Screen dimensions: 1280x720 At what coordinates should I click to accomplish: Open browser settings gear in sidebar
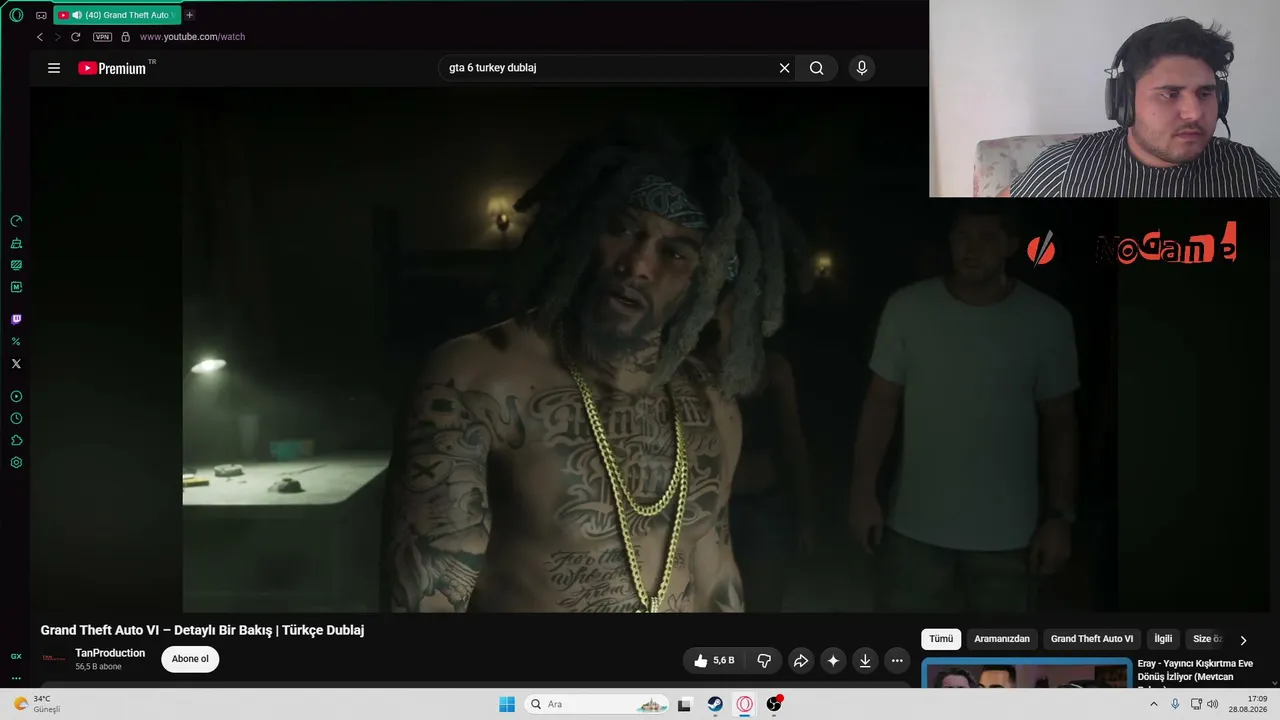[x=16, y=463]
